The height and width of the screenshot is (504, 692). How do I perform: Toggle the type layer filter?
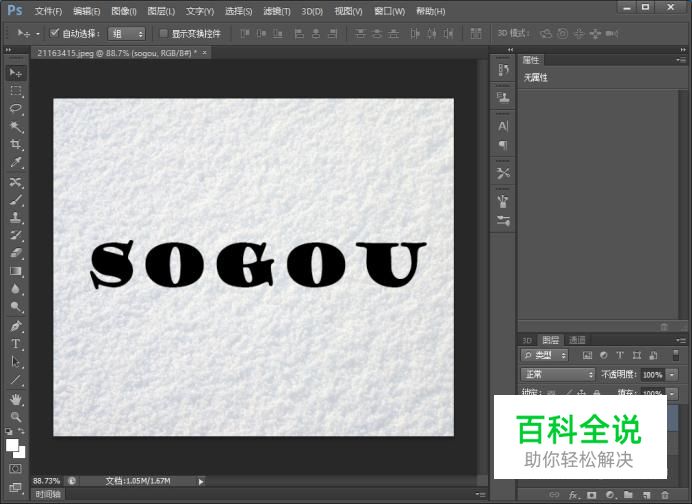(x=620, y=355)
